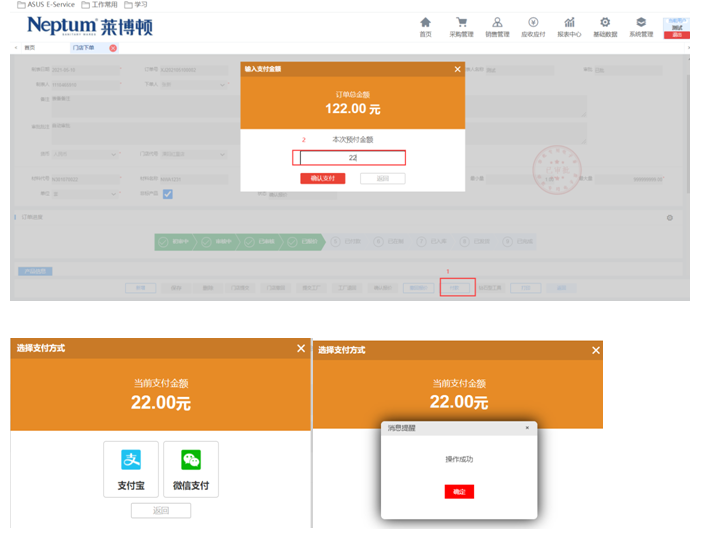Click progress step number 5
Viewport: 702px width, 538px height.
[x=346, y=242]
